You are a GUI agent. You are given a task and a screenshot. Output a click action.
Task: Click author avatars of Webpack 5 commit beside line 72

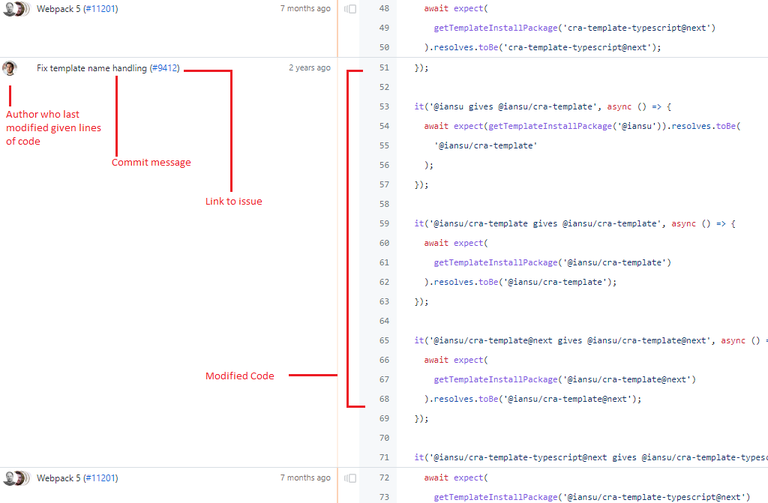(16, 478)
